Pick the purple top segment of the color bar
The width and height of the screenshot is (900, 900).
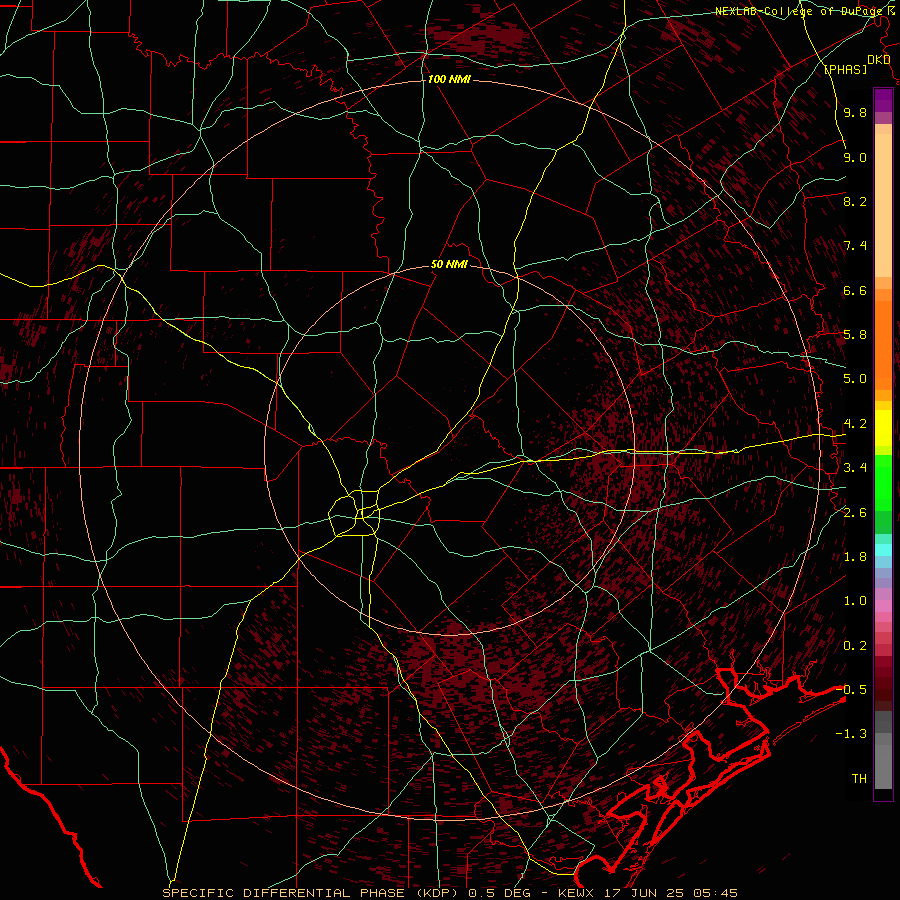coord(883,100)
